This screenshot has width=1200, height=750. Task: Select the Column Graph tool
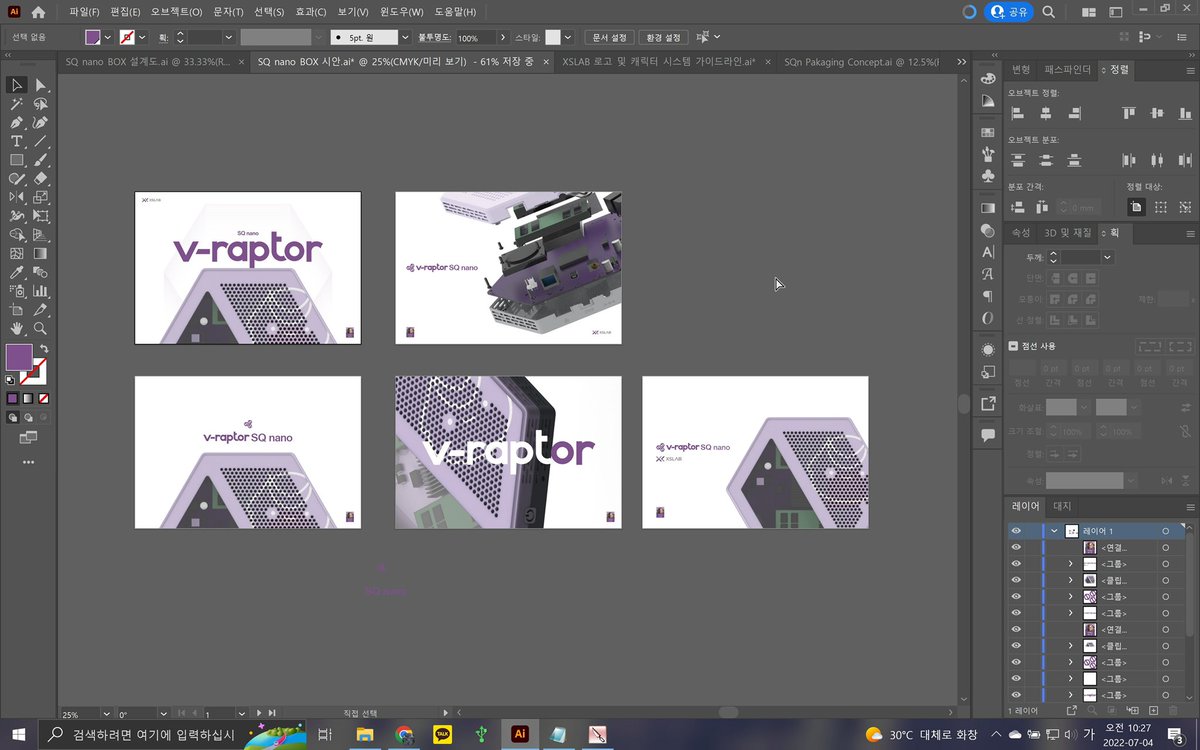(41, 290)
